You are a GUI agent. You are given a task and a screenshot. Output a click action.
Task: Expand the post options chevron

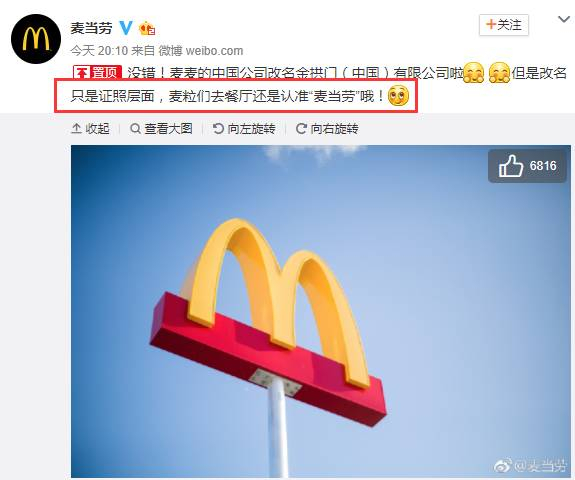(564, 19)
